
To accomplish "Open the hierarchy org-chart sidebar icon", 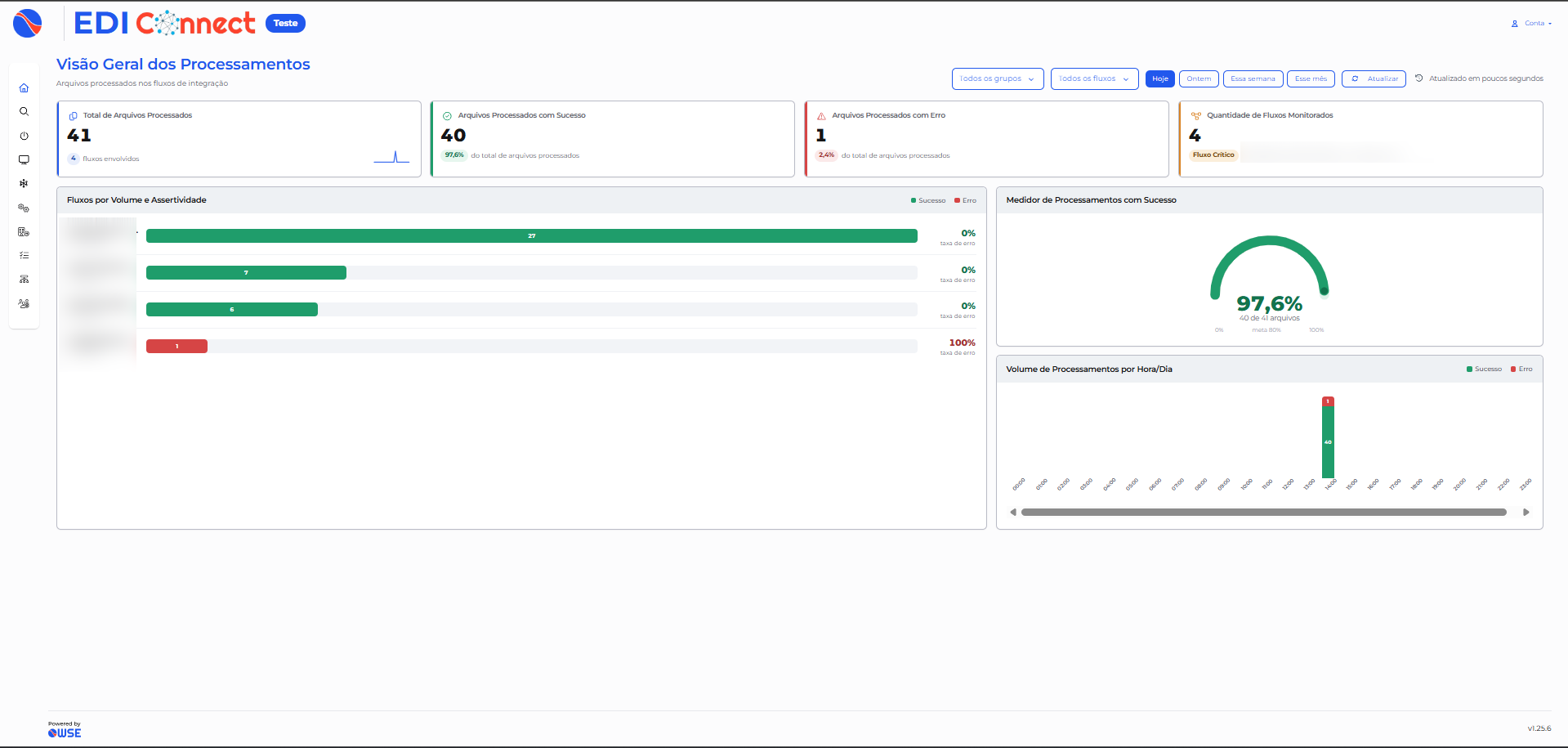I will click(24, 280).
